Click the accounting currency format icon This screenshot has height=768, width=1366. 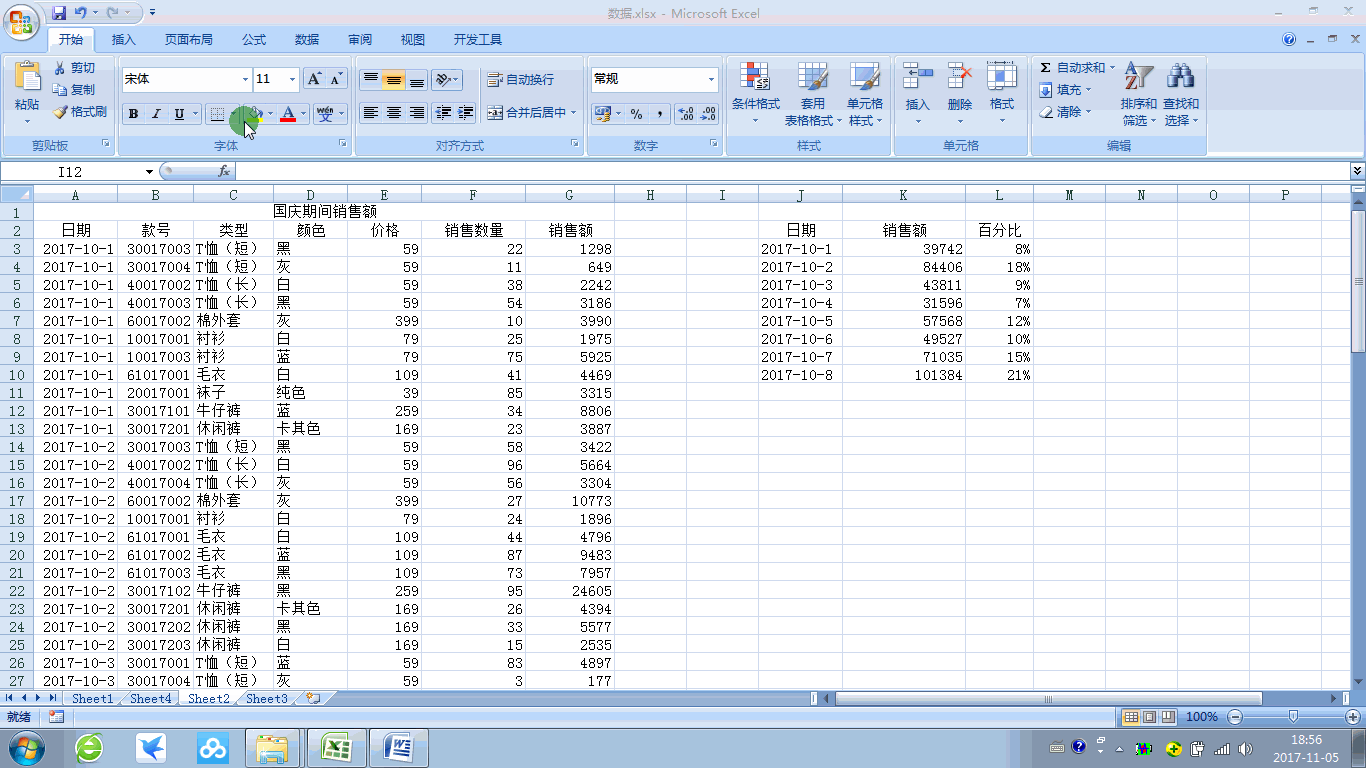pyautogui.click(x=602, y=114)
